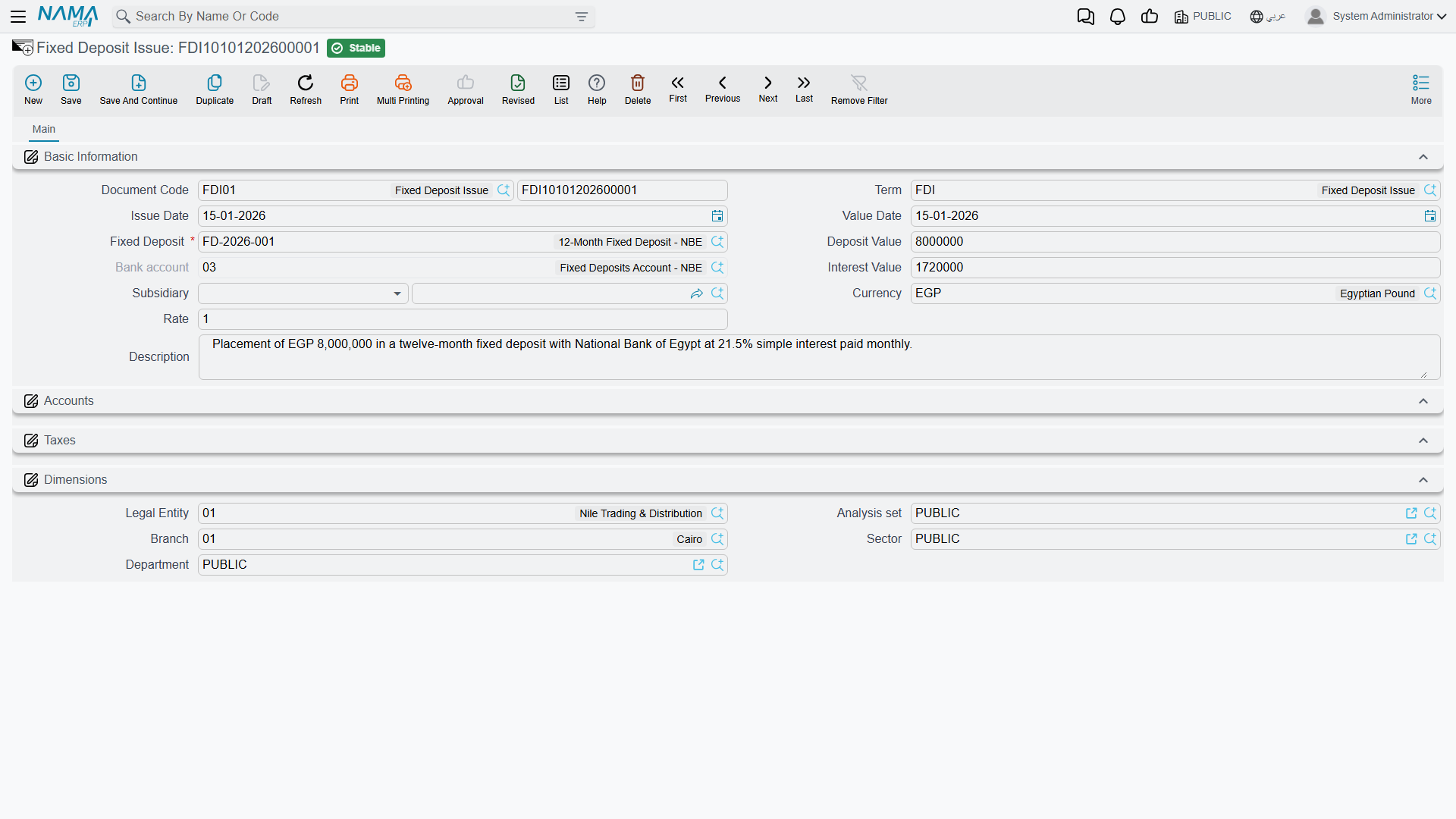This screenshot has width=1456, height=819.
Task: Jump to the Last record
Action: 804,89
